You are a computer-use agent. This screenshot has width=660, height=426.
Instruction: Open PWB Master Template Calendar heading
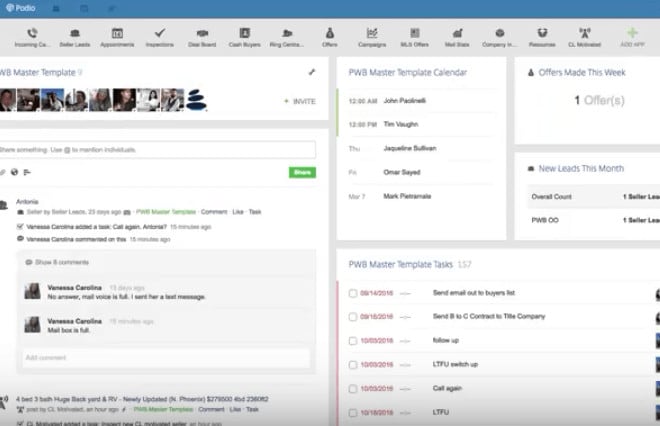pos(407,73)
